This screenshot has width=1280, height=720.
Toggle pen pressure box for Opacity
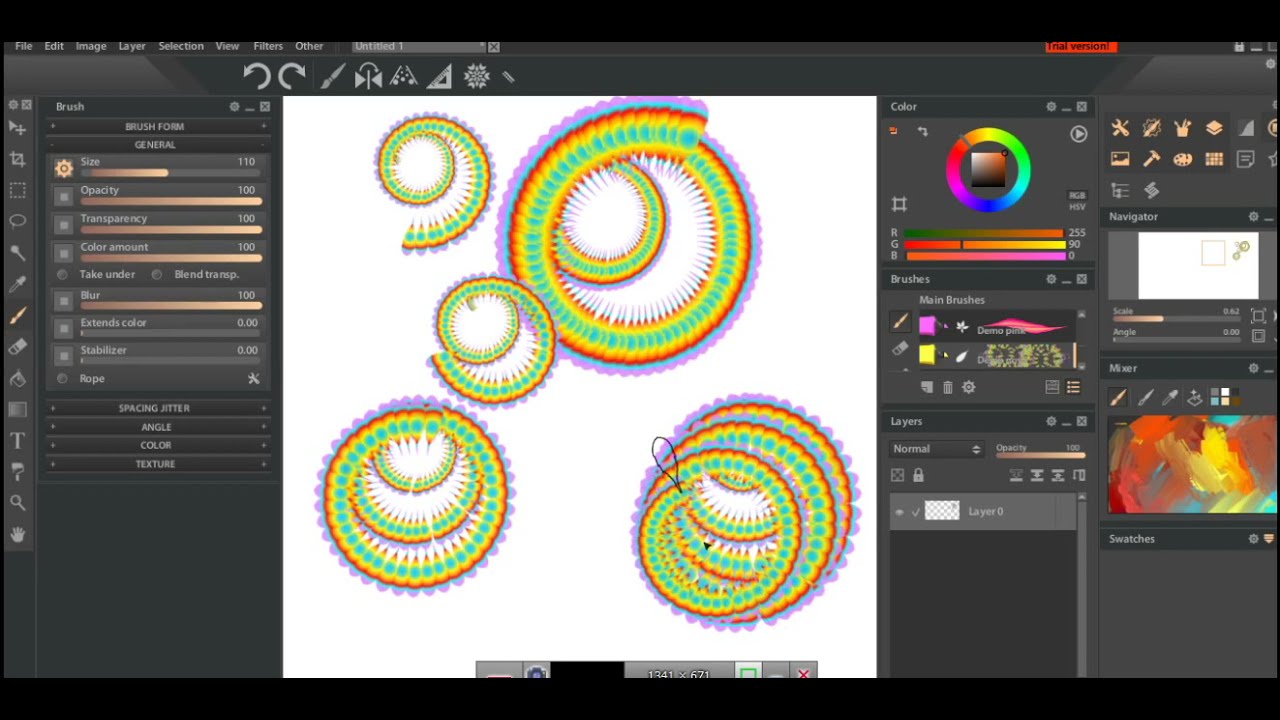(64, 196)
